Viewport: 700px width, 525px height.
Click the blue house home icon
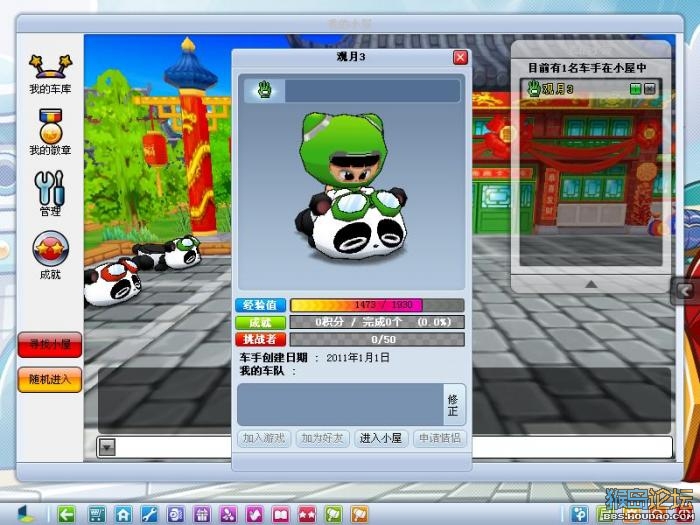123,514
